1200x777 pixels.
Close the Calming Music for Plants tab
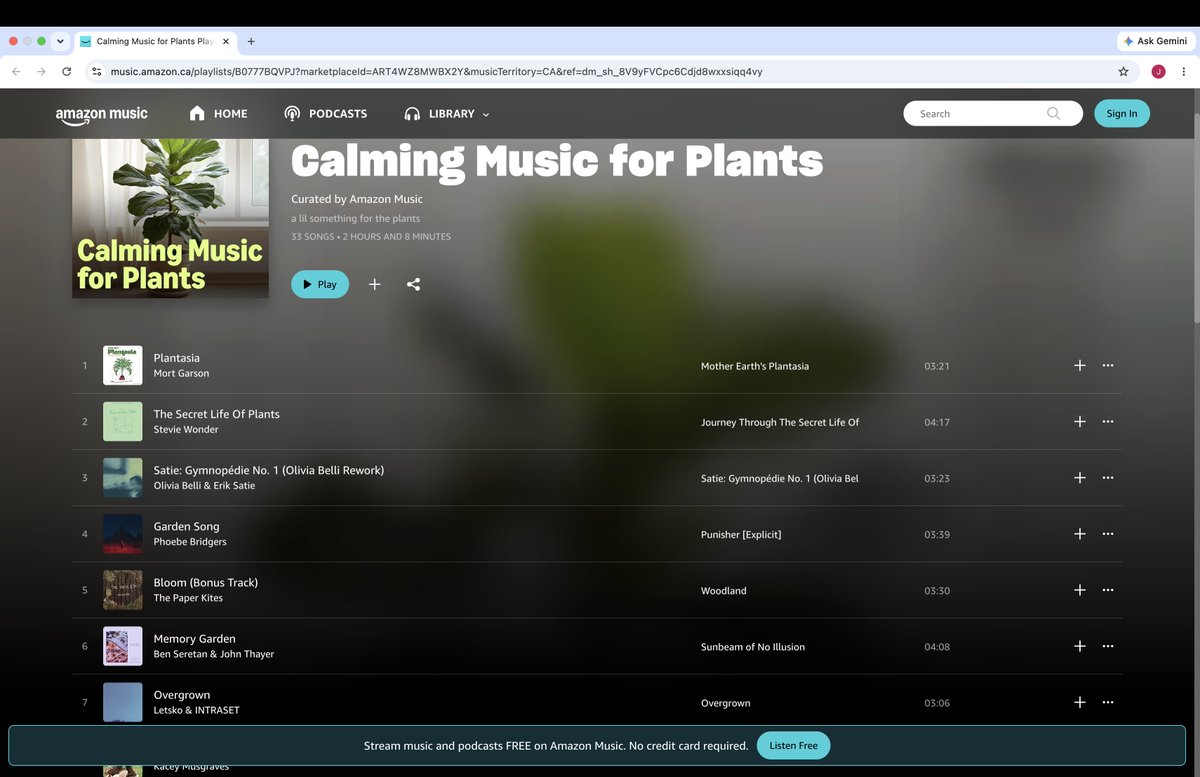pyautogui.click(x=227, y=41)
